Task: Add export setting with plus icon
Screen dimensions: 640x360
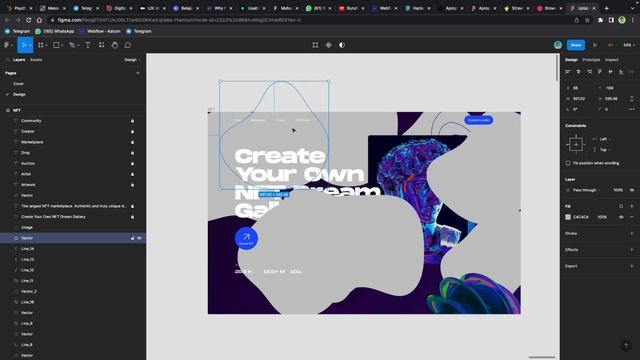Action: [x=632, y=266]
